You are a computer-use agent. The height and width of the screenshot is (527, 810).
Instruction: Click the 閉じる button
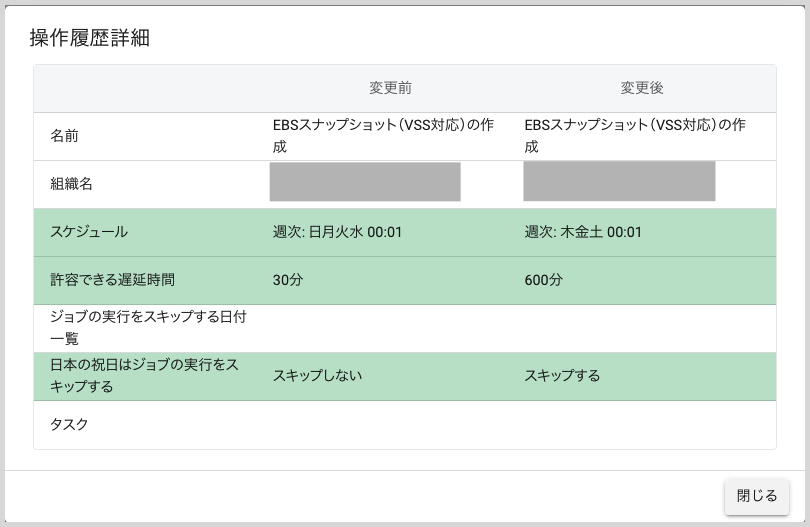(x=756, y=495)
